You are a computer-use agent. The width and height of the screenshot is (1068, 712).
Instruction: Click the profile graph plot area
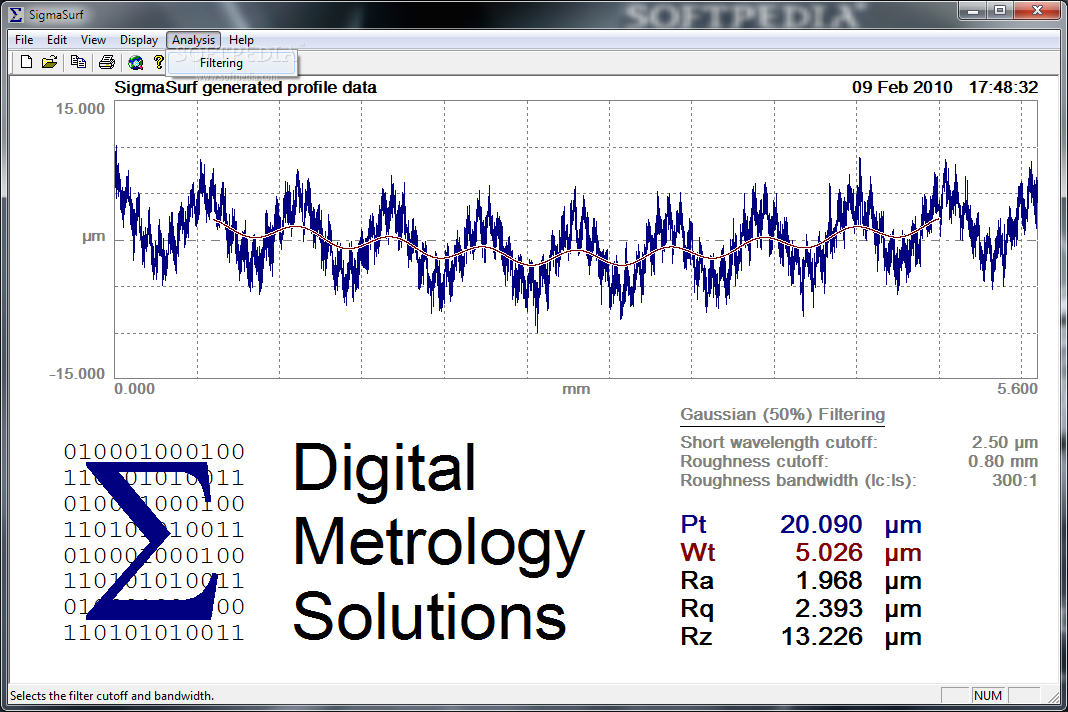point(576,239)
